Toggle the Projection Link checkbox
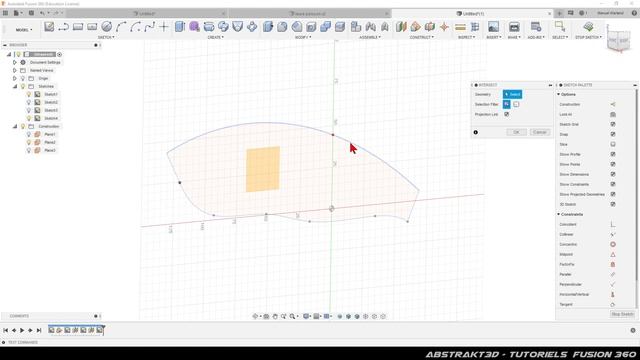 pyautogui.click(x=507, y=114)
